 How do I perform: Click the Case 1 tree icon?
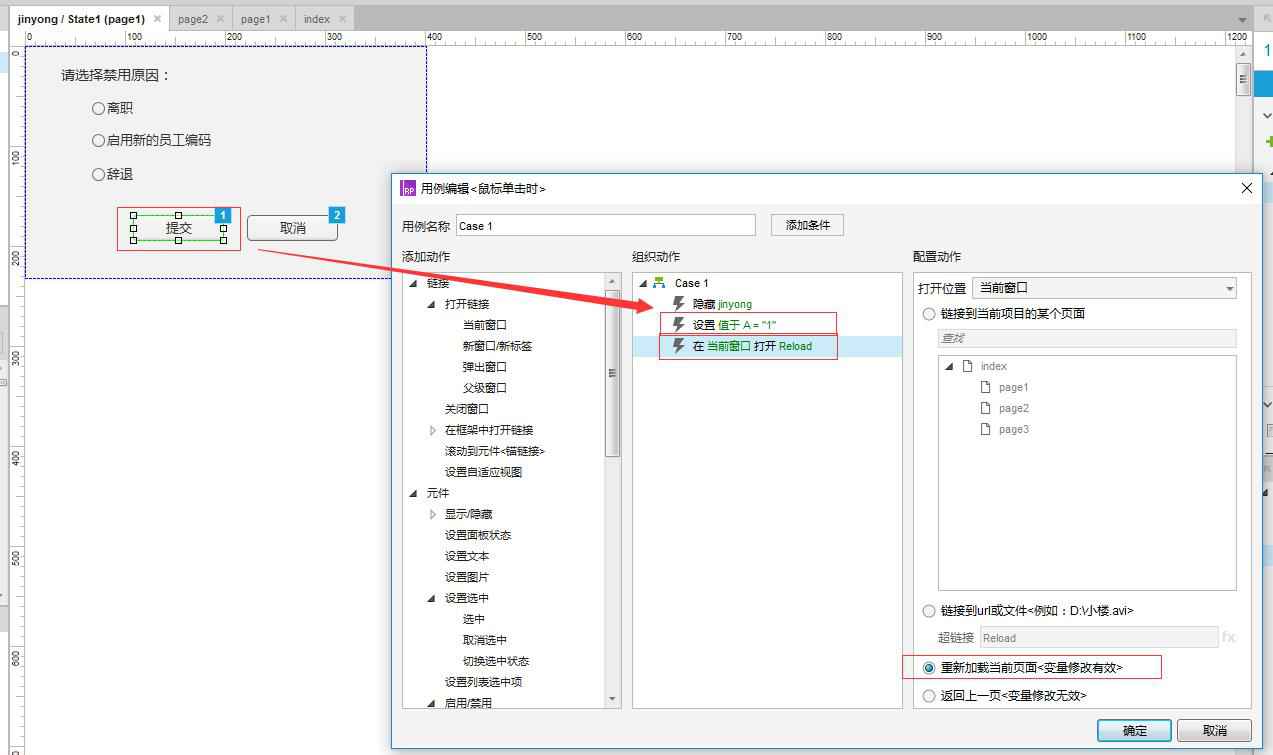click(658, 283)
